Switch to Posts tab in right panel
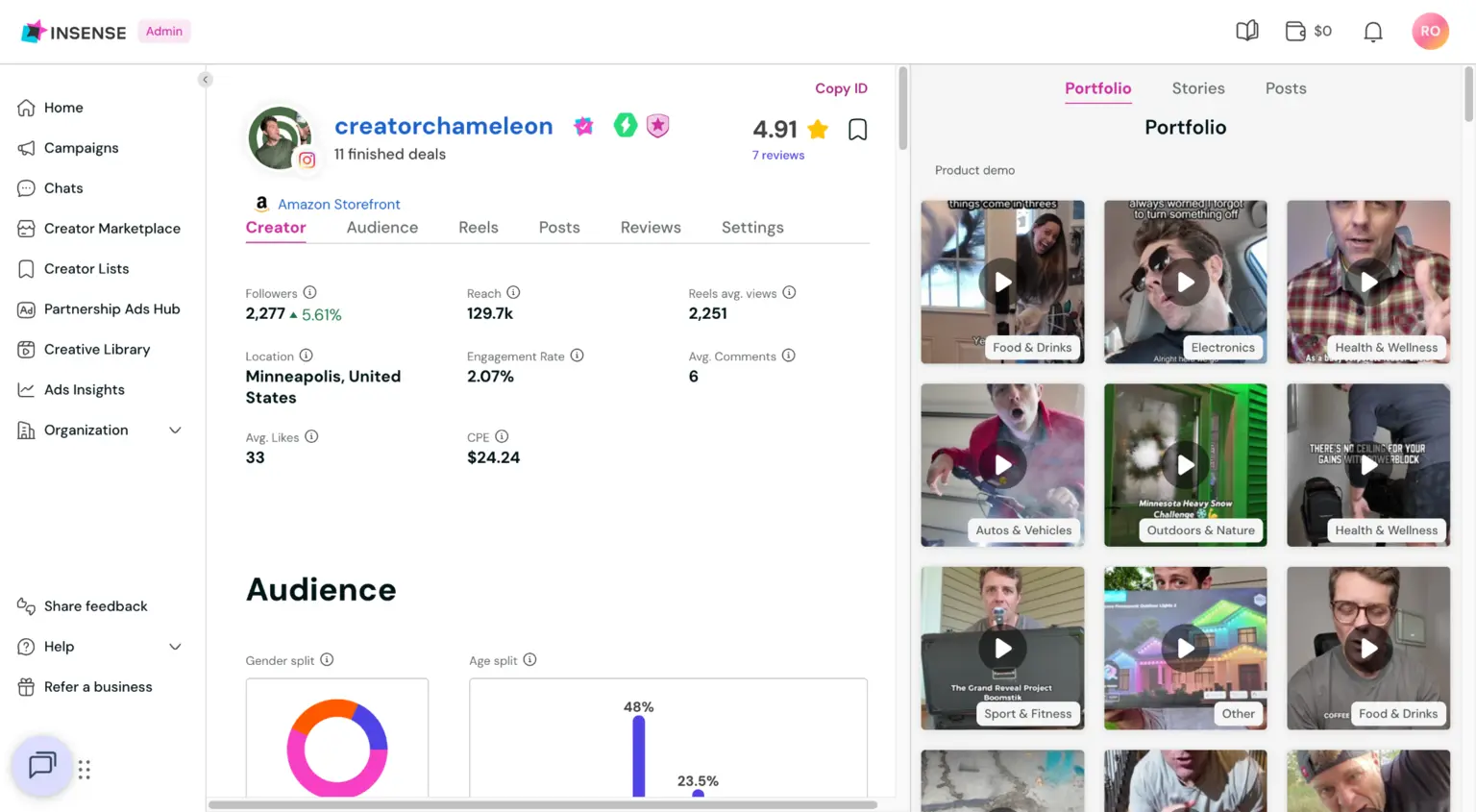 coord(1286,88)
